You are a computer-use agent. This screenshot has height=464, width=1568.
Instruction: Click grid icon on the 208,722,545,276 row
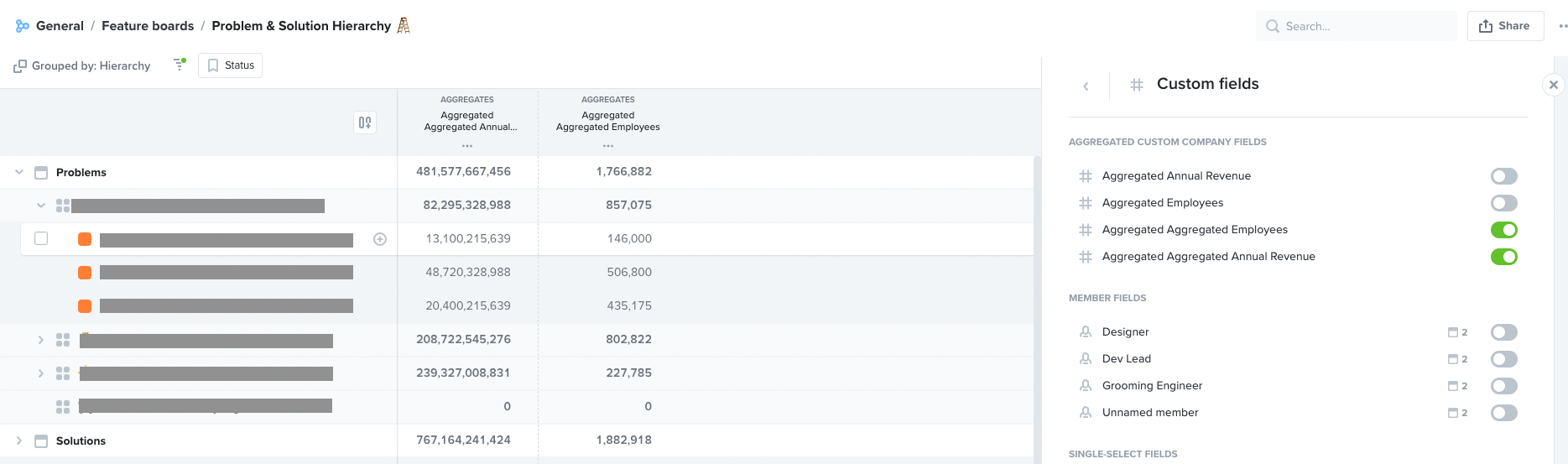click(63, 340)
